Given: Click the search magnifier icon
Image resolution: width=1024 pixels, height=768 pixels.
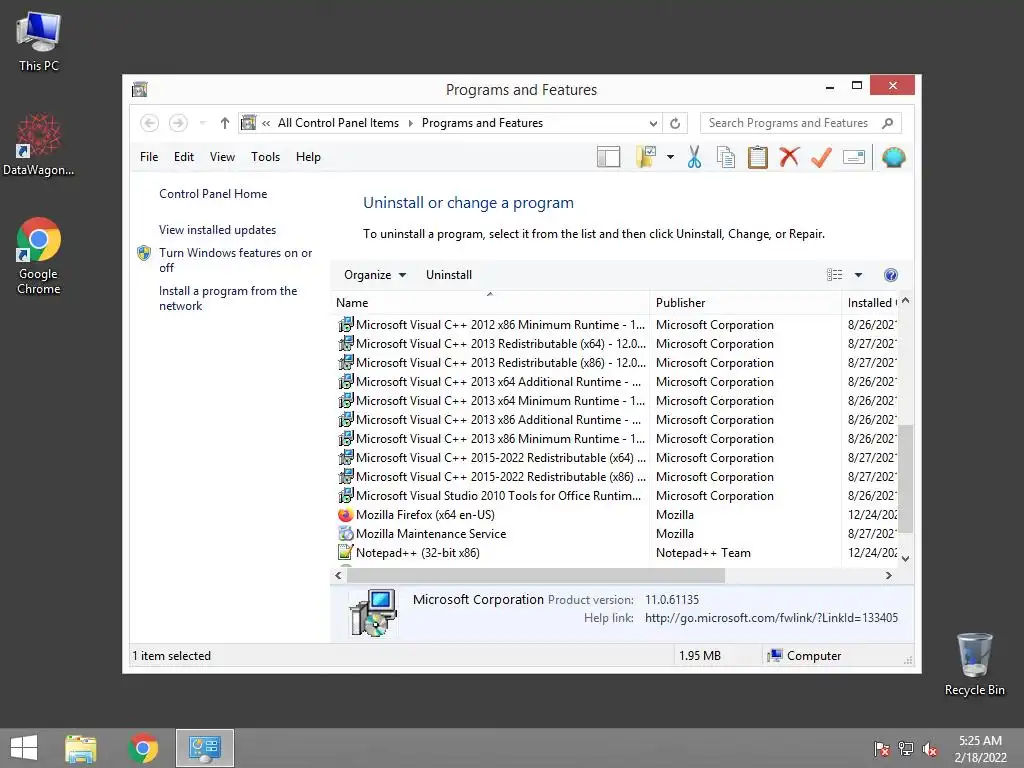Looking at the screenshot, I should pos(888,123).
